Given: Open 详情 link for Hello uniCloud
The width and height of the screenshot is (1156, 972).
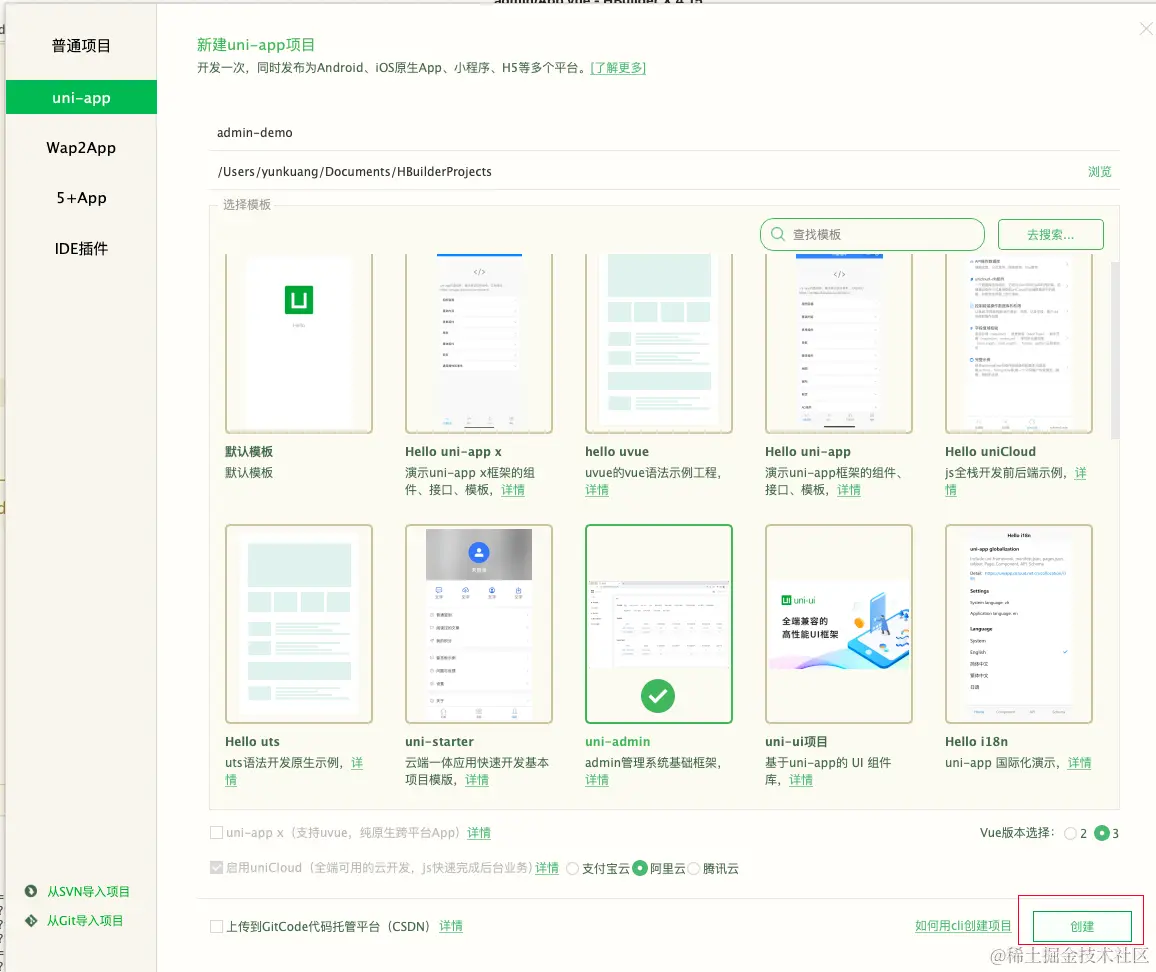Looking at the screenshot, I should 1080,473.
